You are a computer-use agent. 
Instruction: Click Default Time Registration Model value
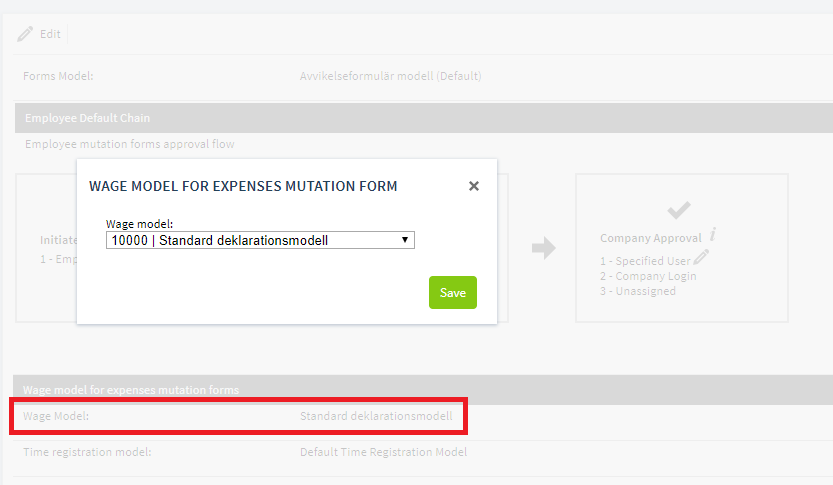(384, 452)
